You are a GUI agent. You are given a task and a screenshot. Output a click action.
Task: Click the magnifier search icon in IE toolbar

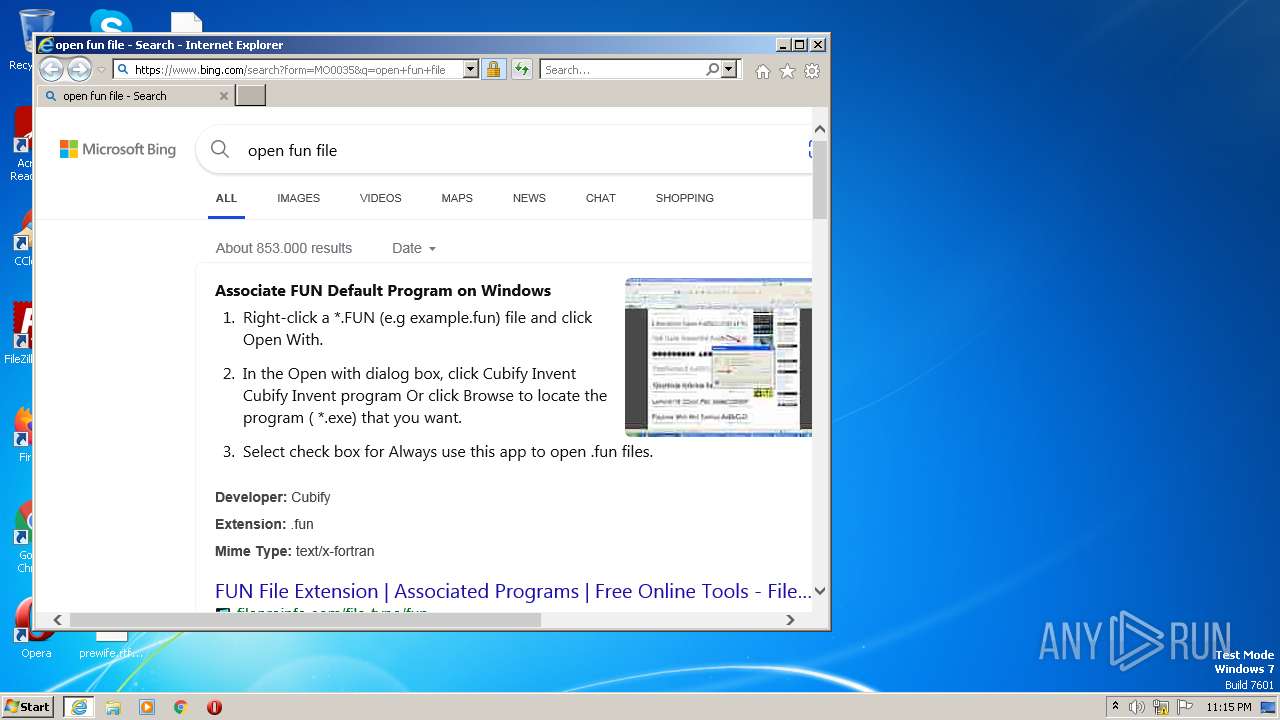[712, 70]
